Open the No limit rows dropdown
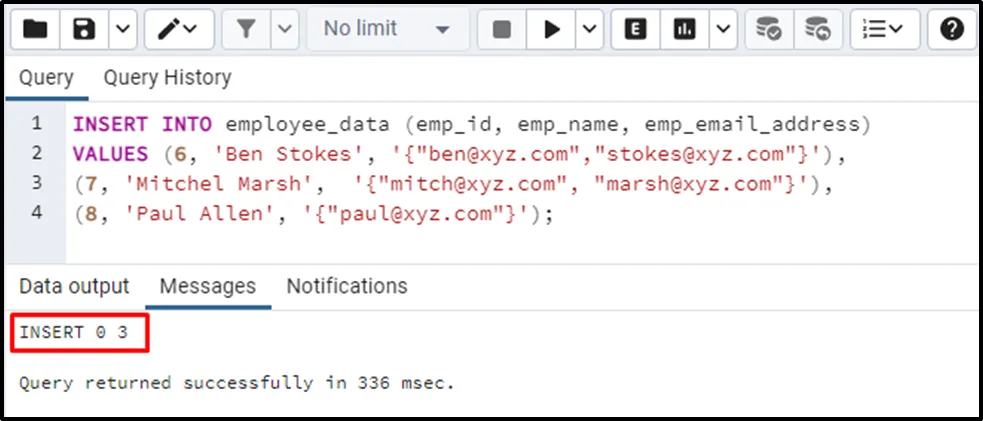983x421 pixels. [386, 30]
